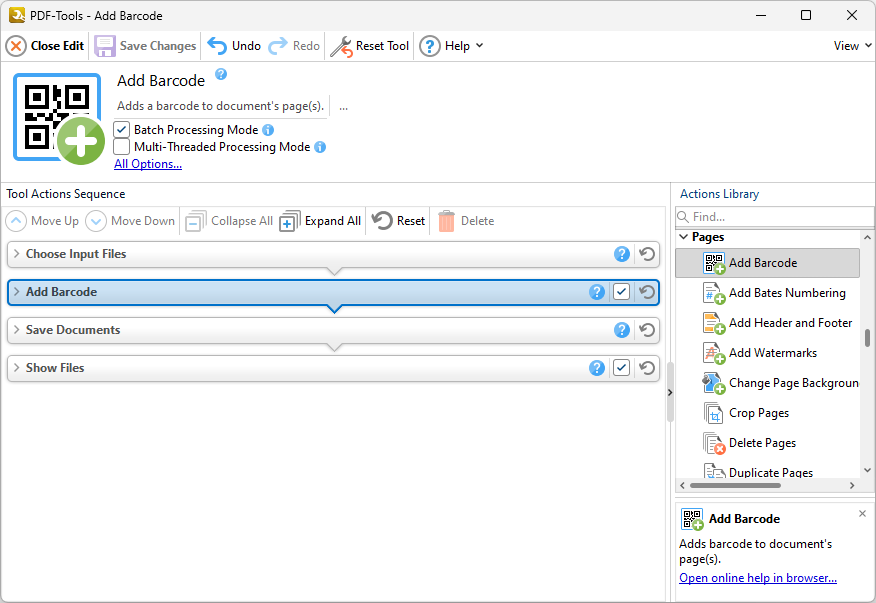The image size is (876, 603).
Task: Close the Add Barcode description pane
Action: (x=862, y=514)
